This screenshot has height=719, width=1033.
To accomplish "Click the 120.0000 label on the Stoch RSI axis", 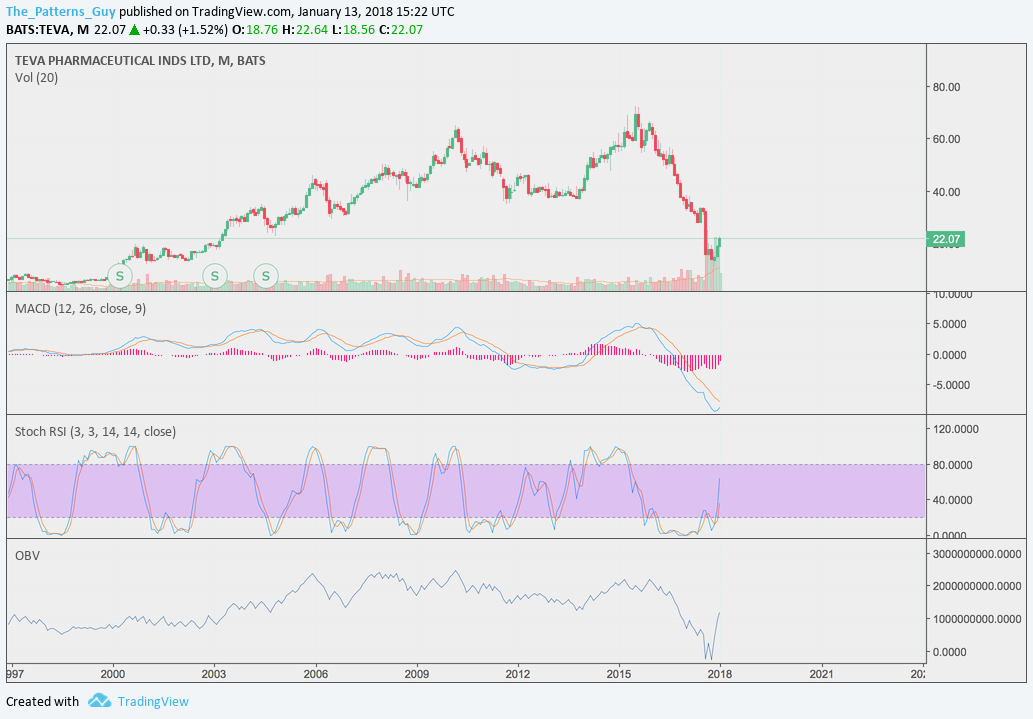I will [x=955, y=429].
